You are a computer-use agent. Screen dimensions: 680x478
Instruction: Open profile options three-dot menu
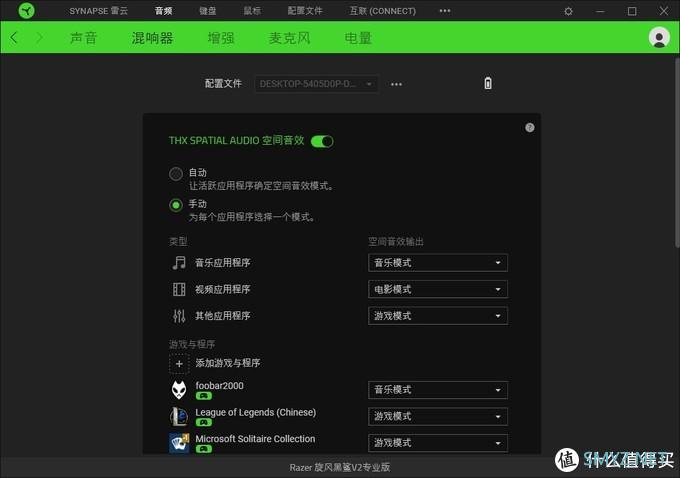[x=396, y=84]
